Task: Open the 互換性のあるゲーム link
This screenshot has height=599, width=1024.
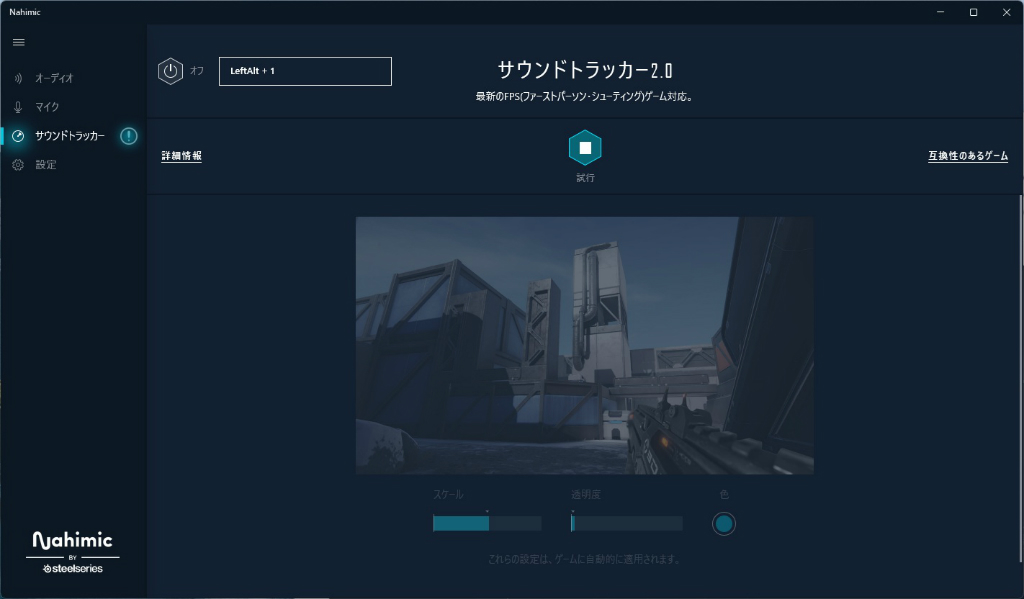Action: pos(968,155)
